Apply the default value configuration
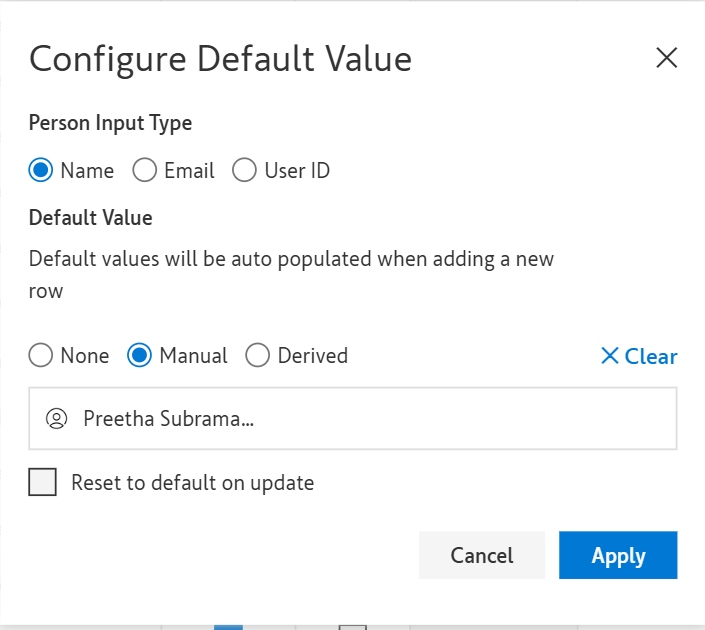Screen dimensions: 705x630 coord(618,555)
